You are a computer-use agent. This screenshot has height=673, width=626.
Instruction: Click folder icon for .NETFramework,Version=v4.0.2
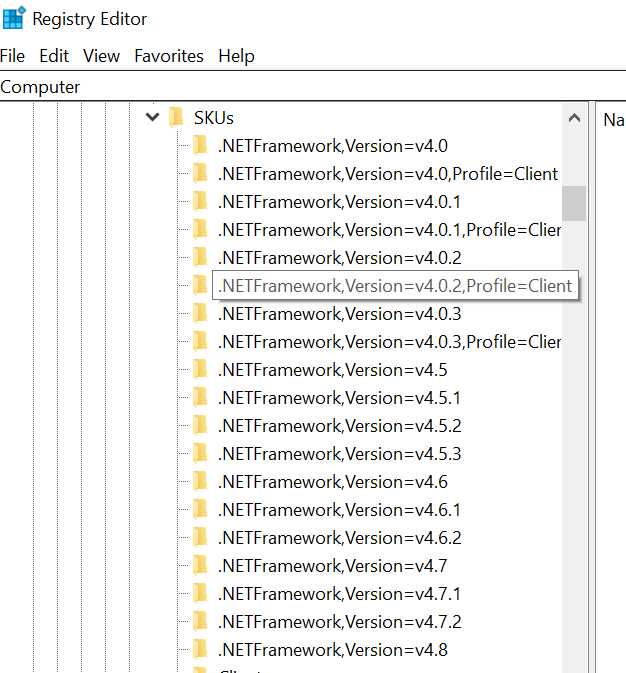[x=201, y=258]
